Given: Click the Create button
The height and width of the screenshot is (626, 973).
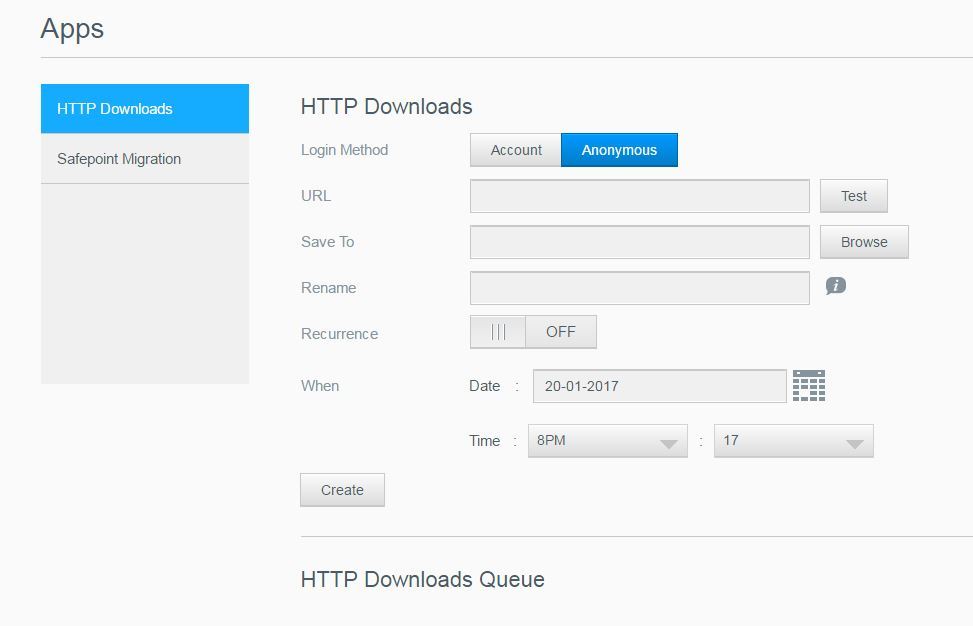Looking at the screenshot, I should pos(342,490).
